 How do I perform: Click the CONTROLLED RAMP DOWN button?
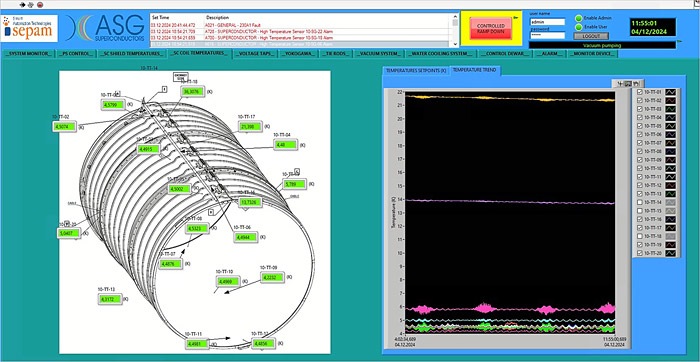pos(491,29)
